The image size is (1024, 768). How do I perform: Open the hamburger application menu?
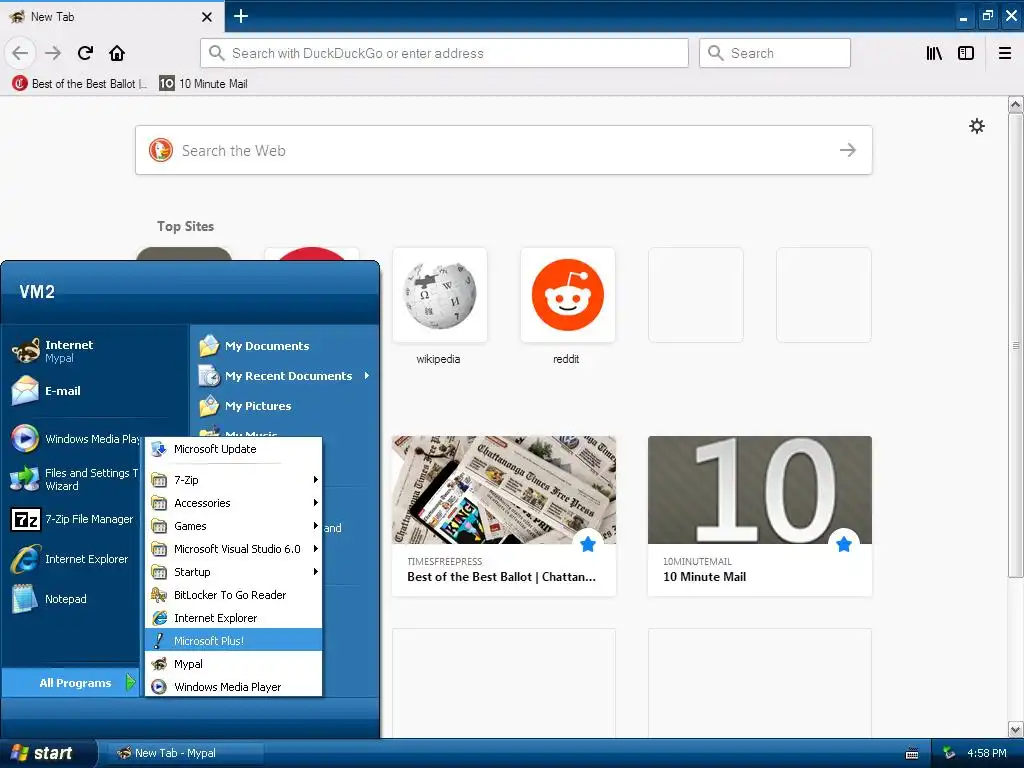coord(1005,53)
